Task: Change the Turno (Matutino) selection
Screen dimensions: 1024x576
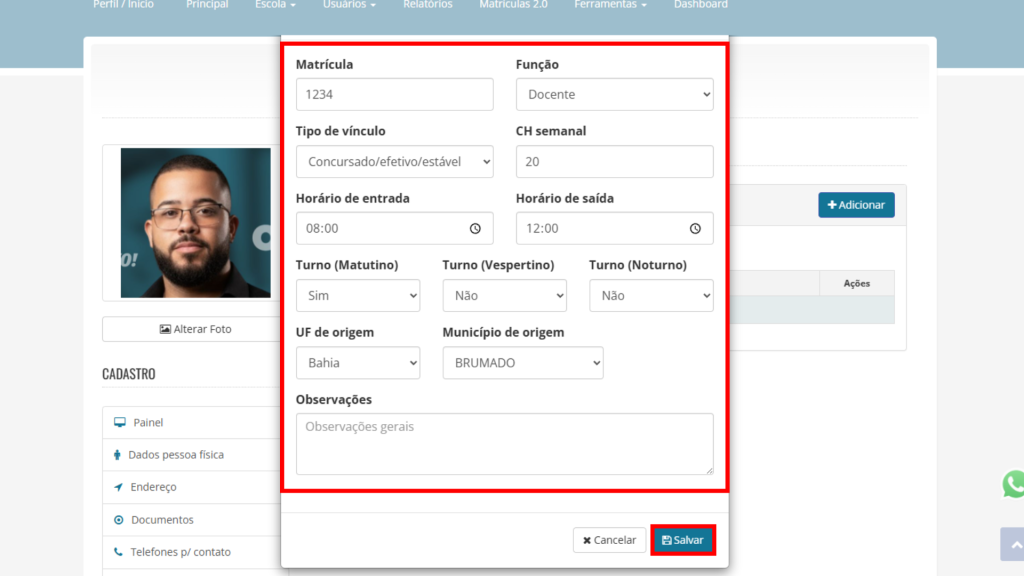Action: [358, 296]
